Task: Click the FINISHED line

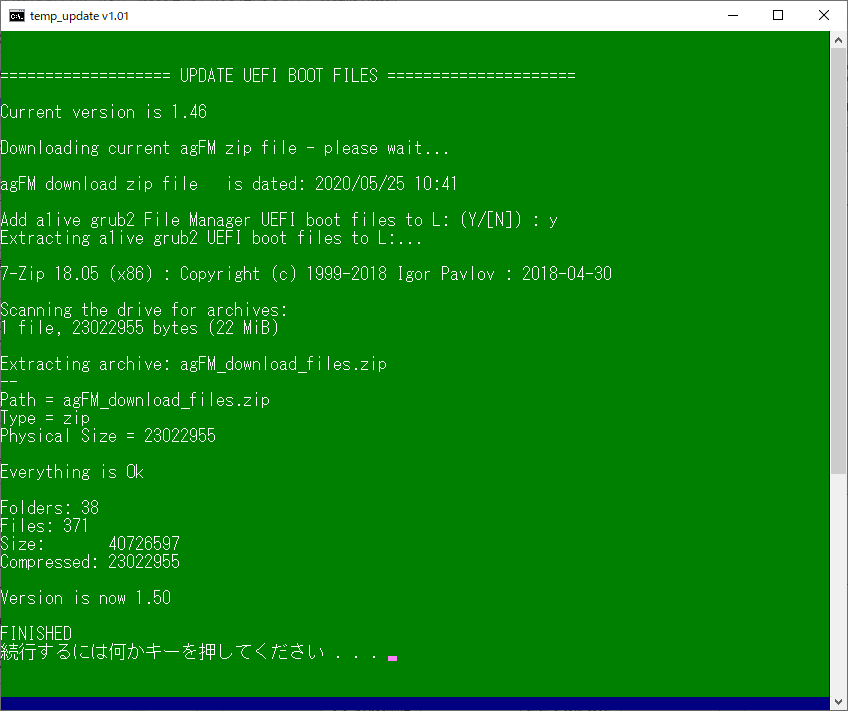Action: pos(36,634)
